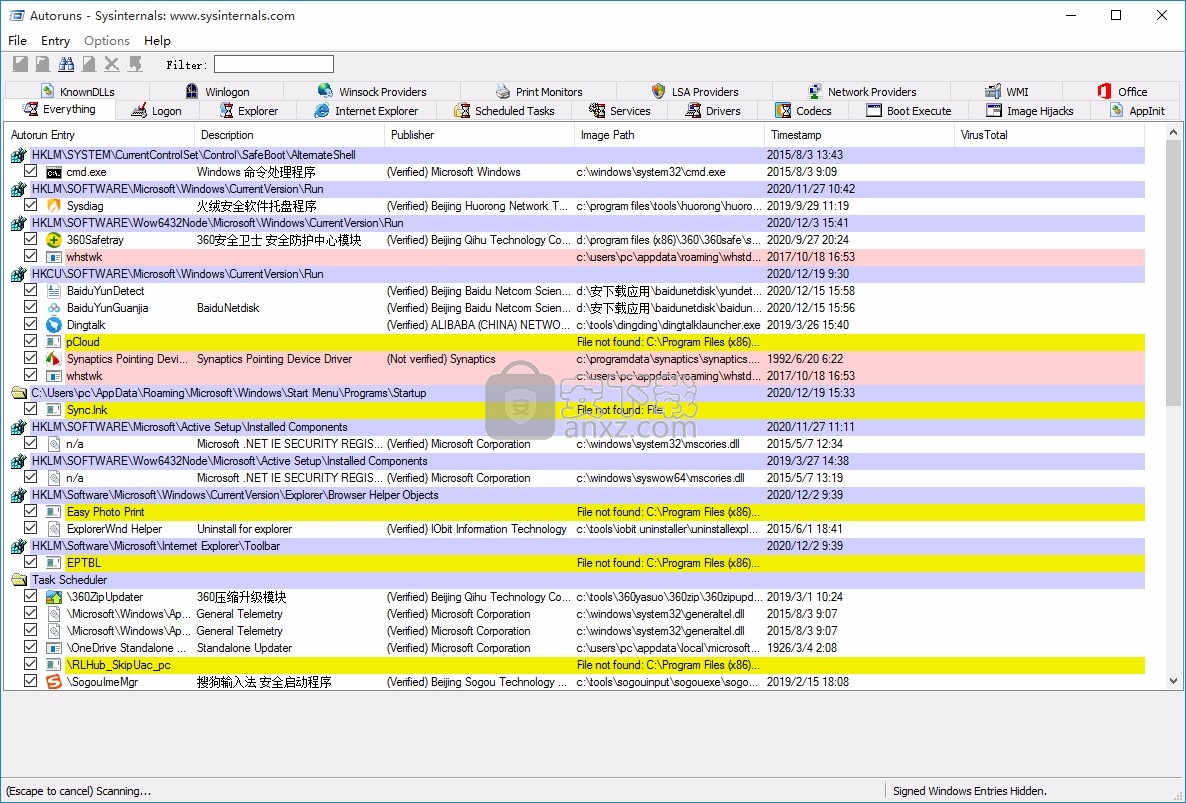The height and width of the screenshot is (803, 1186).
Task: Open the Options menu
Action: (x=107, y=41)
